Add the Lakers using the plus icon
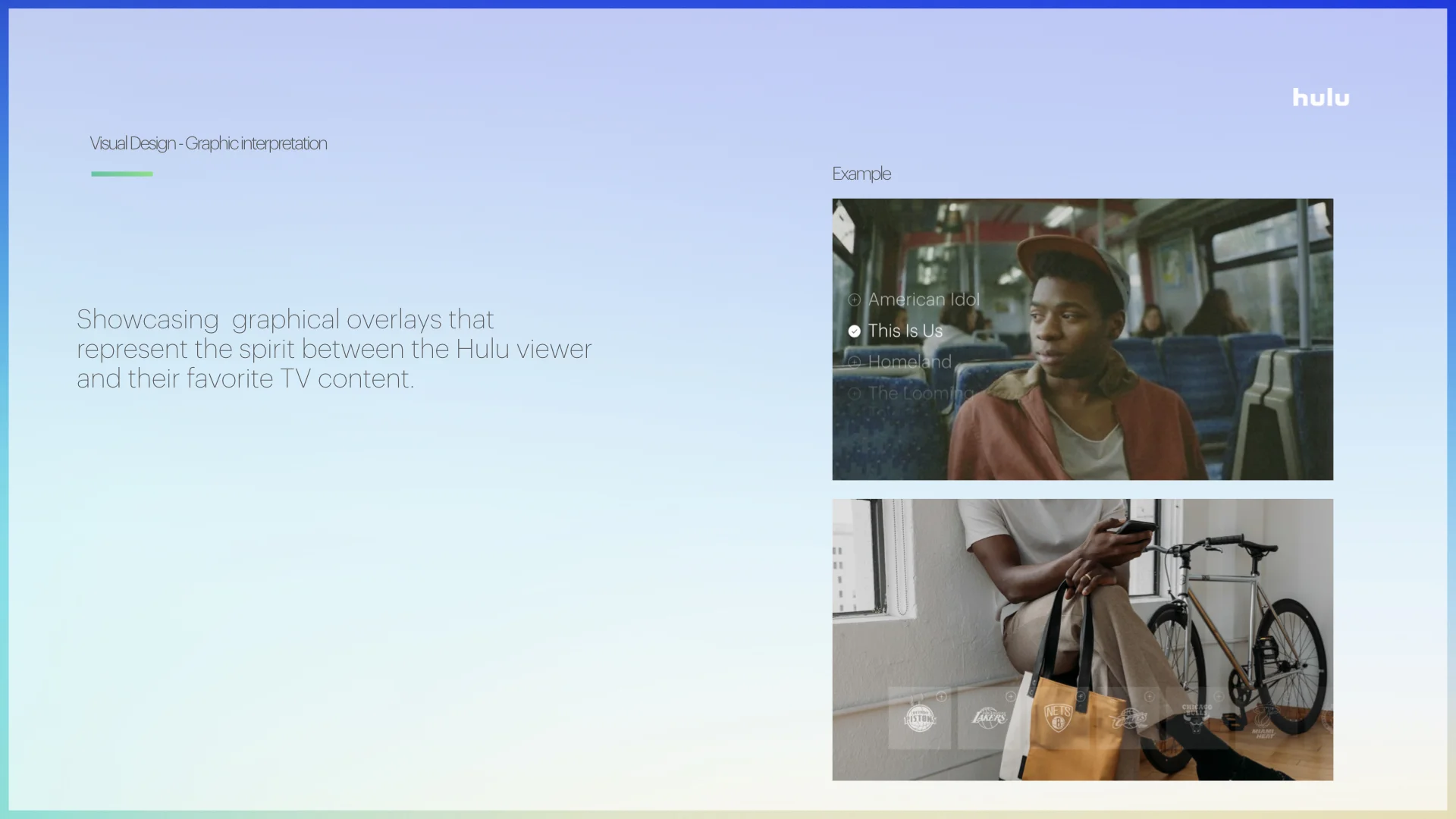This screenshot has height=819, width=1456. pos(1010,696)
